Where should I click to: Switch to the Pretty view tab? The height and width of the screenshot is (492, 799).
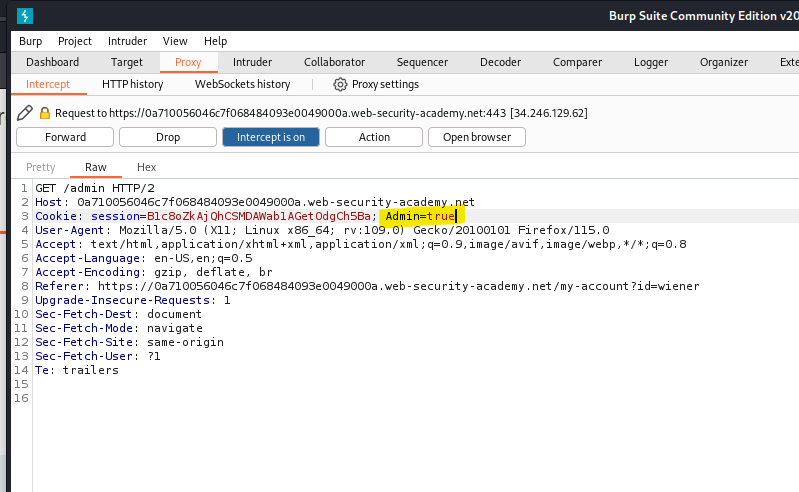point(41,167)
